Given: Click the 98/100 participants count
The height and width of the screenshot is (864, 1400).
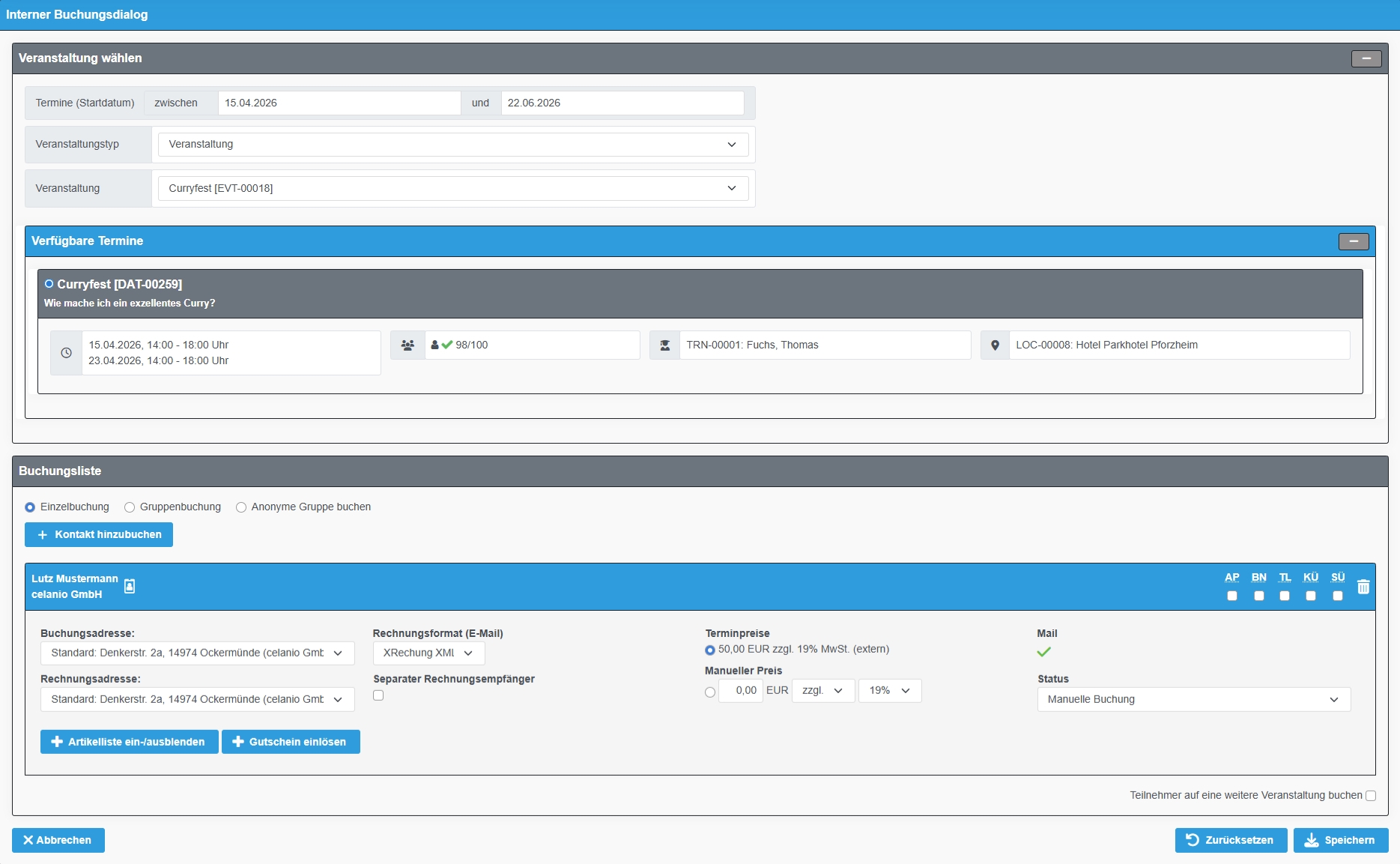Looking at the screenshot, I should coord(472,345).
